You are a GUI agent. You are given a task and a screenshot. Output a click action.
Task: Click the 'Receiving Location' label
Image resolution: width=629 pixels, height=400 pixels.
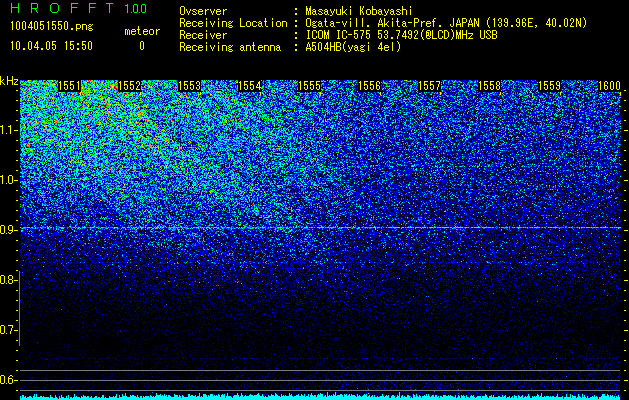coord(233,23)
